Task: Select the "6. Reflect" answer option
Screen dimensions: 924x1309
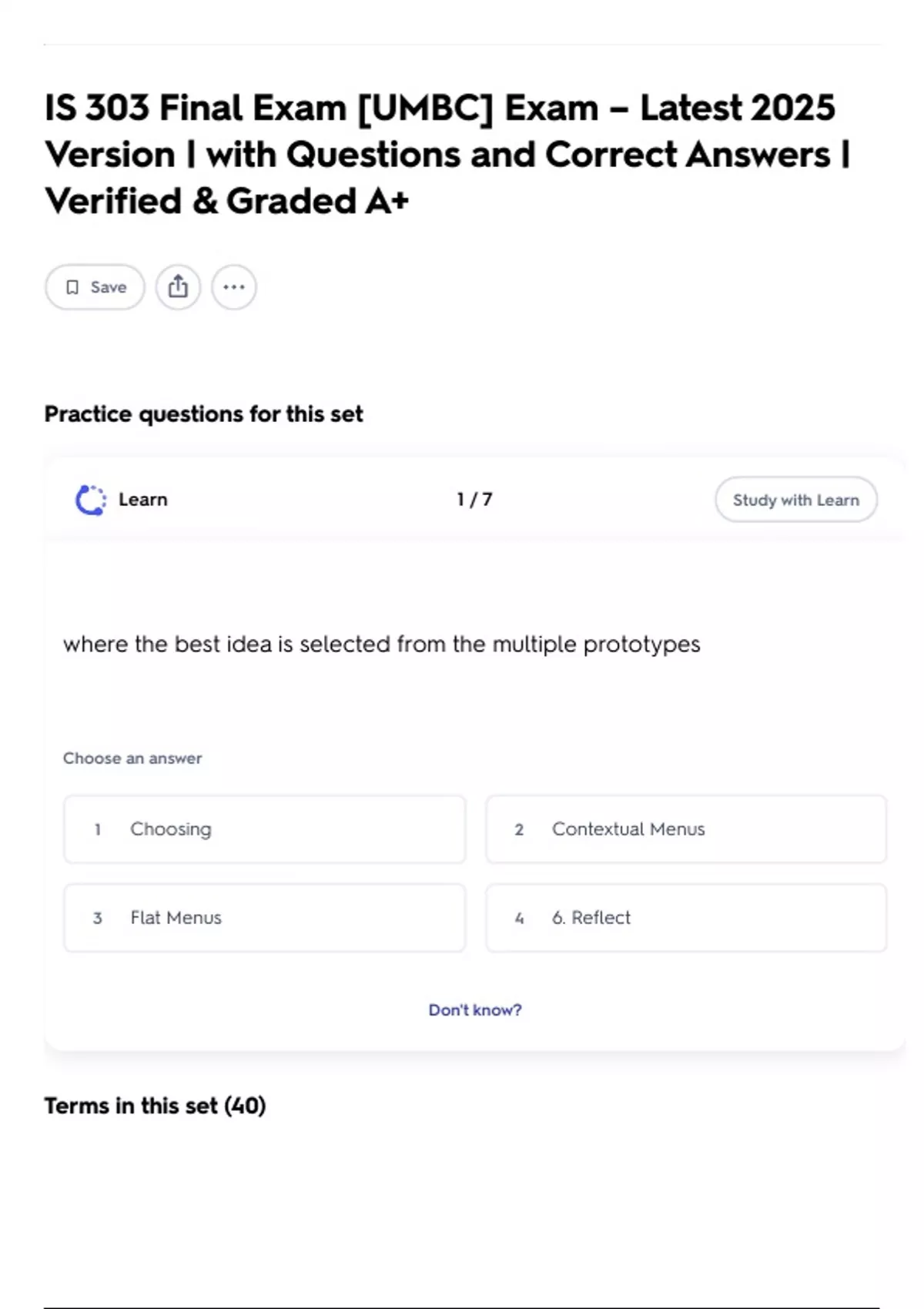Action: pos(685,918)
